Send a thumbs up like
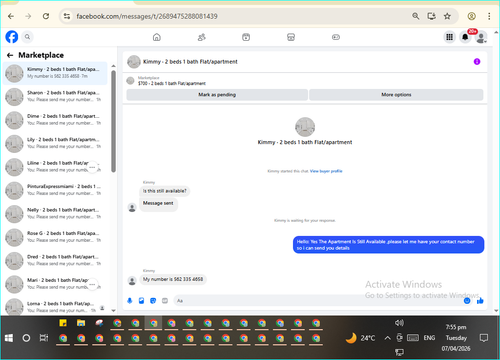 (x=480, y=301)
